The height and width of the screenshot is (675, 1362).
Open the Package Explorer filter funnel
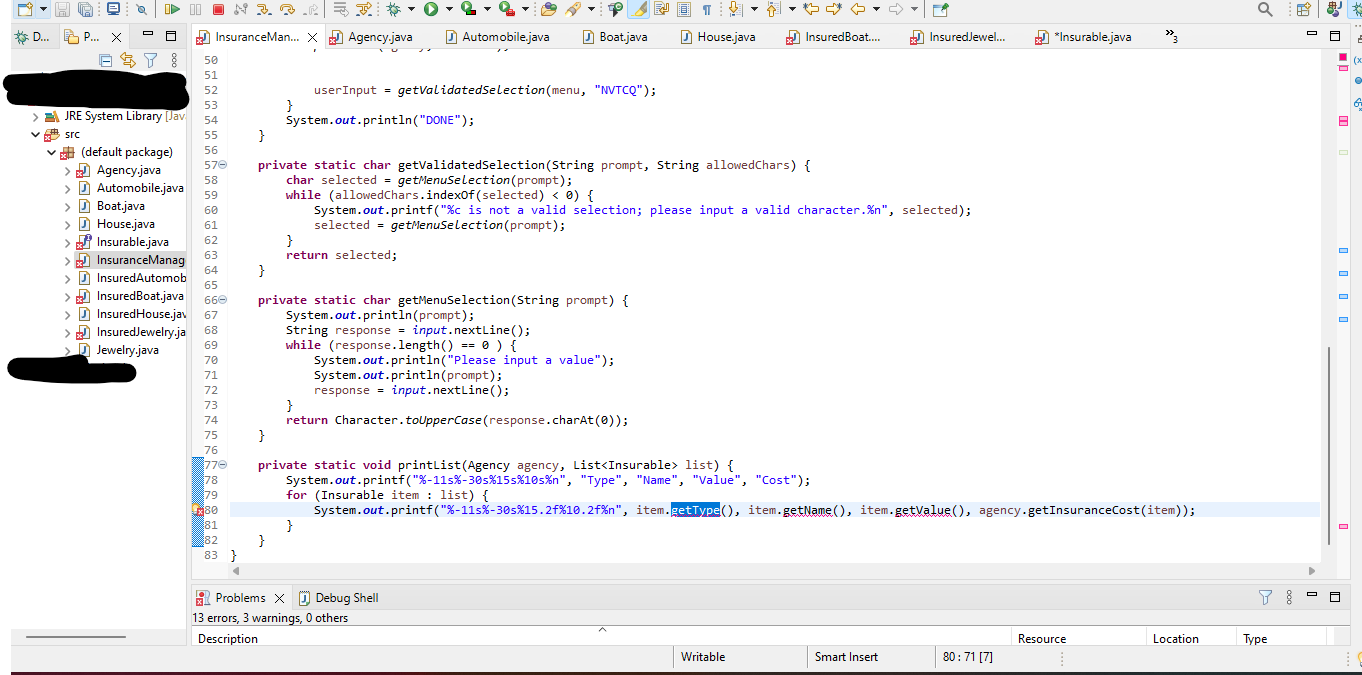[x=150, y=60]
